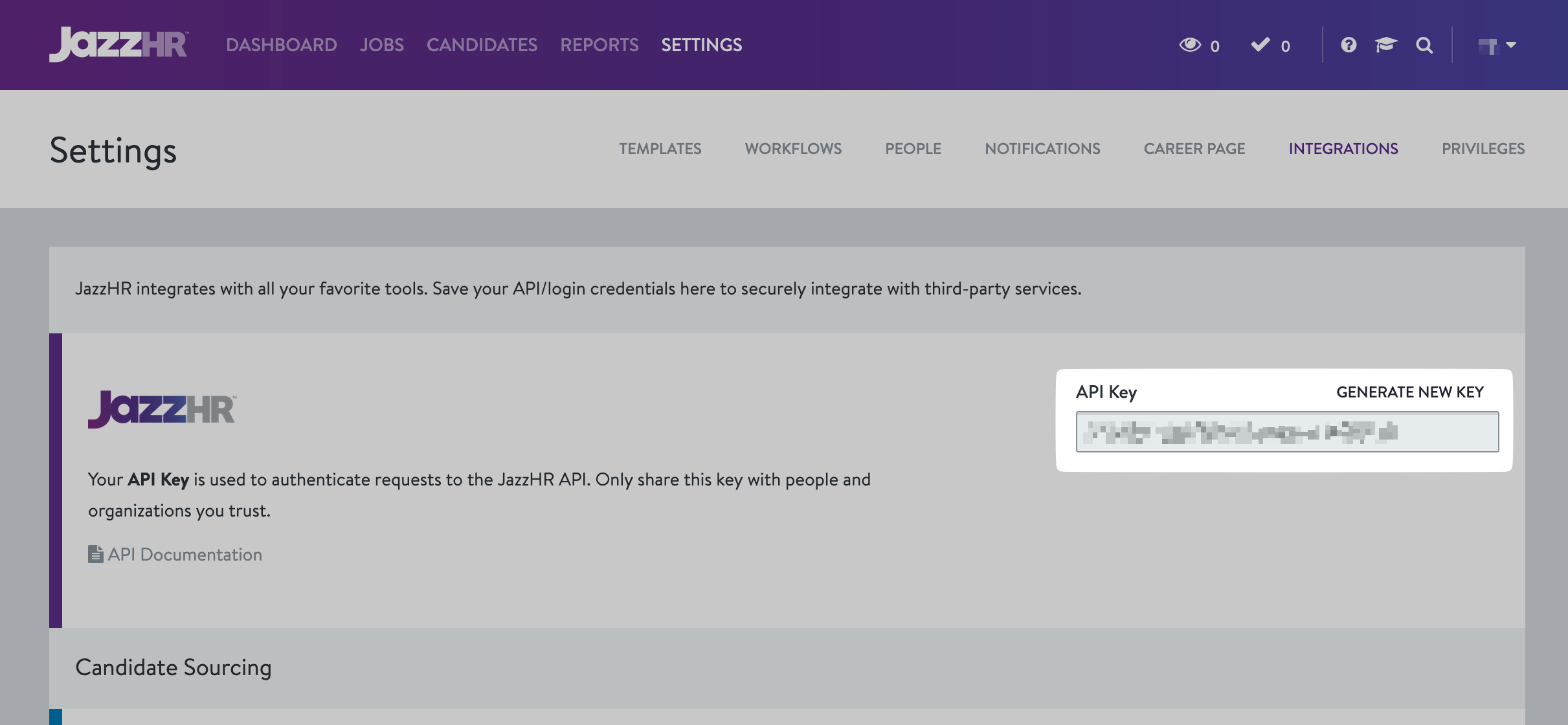1568x725 pixels.
Task: Open the Candidates navigation item
Action: point(482,45)
